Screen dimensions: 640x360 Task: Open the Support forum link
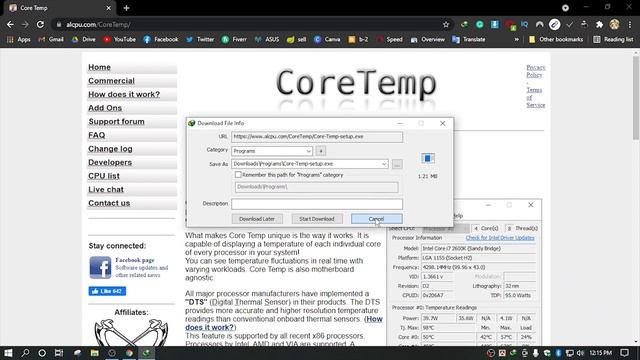(116, 122)
